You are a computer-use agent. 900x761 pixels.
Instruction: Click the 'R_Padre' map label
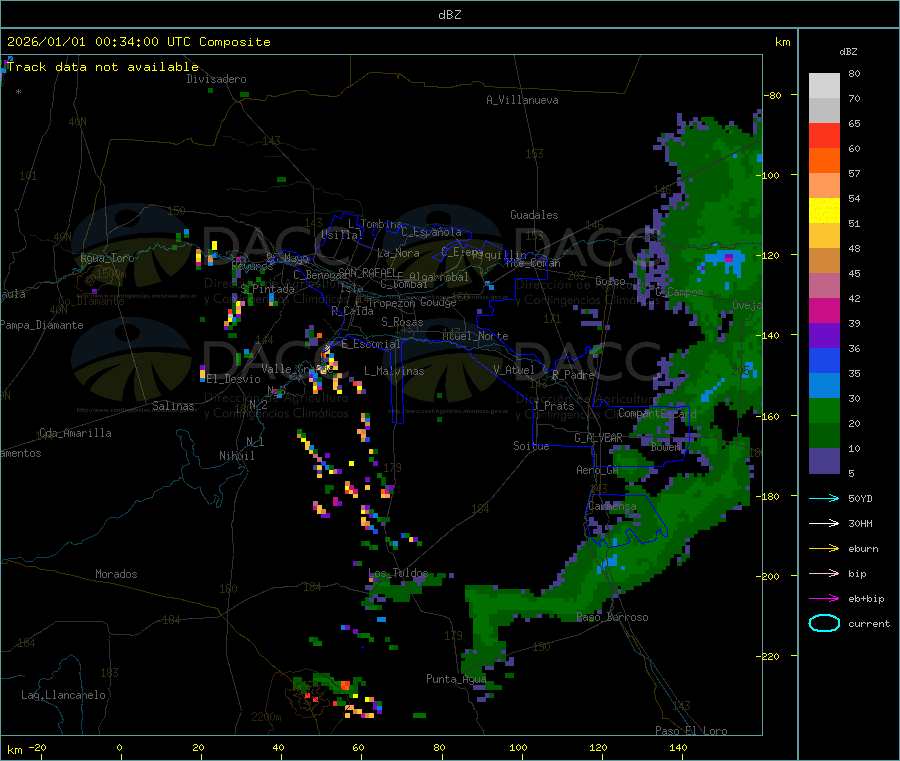click(x=573, y=375)
